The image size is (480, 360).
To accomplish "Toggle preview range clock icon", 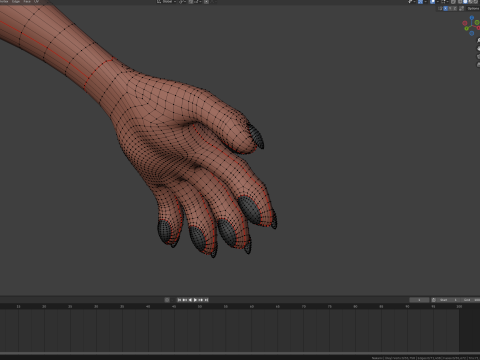I will click(434, 300).
